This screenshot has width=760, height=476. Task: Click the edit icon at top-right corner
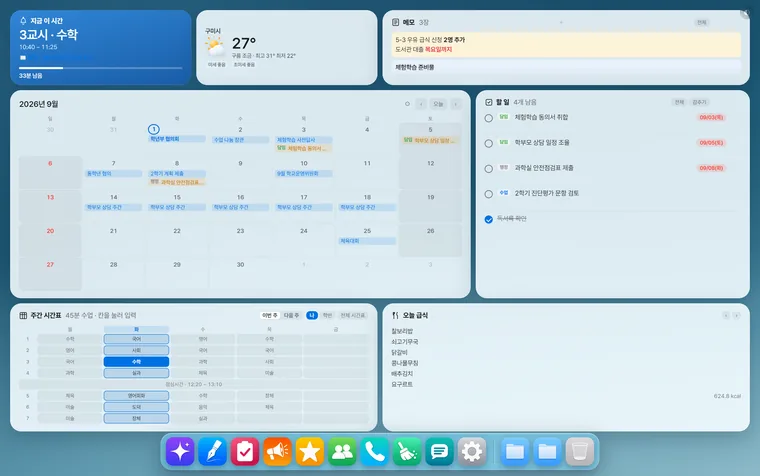(x=745, y=15)
